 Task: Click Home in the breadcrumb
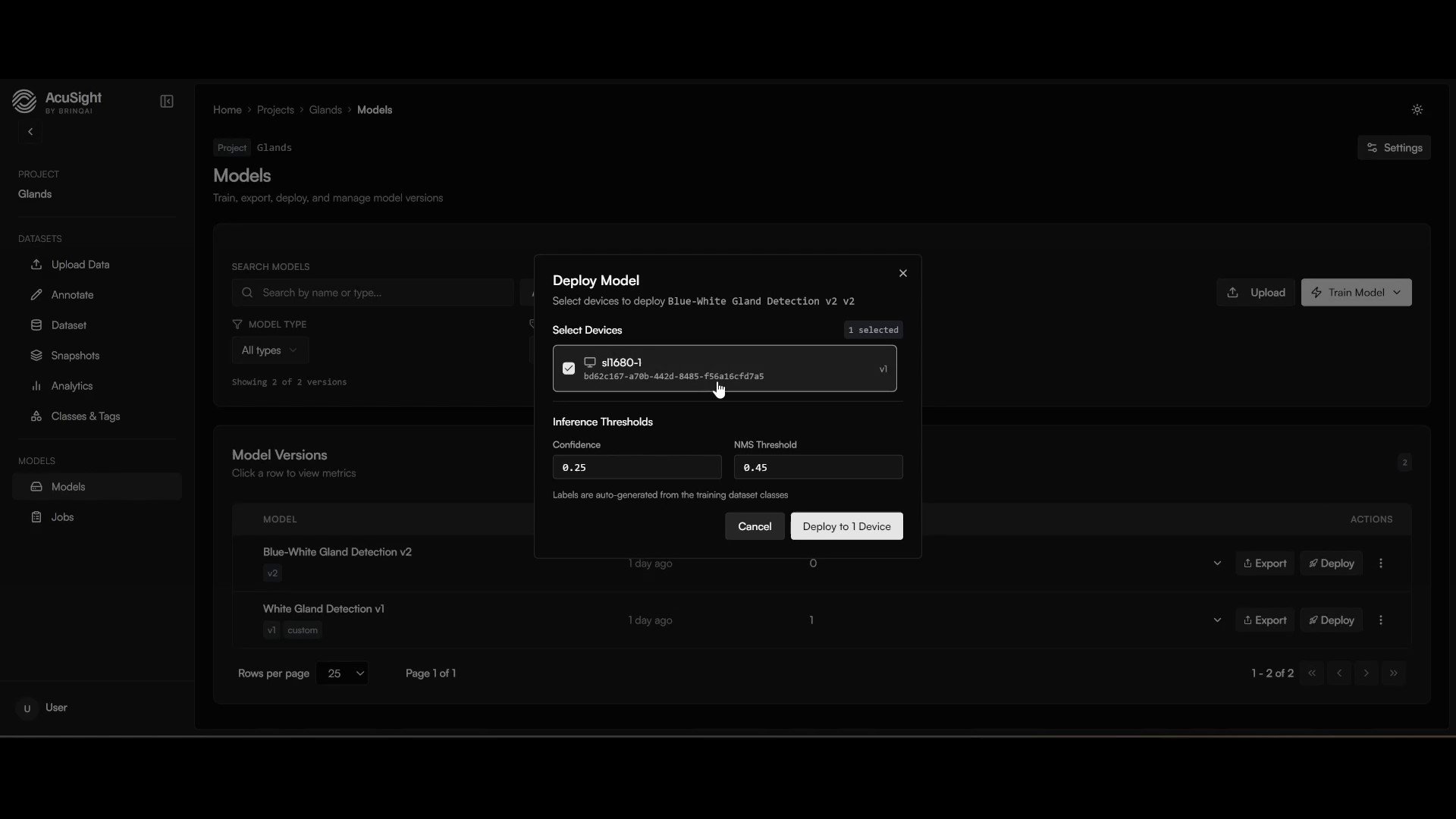pyautogui.click(x=227, y=110)
